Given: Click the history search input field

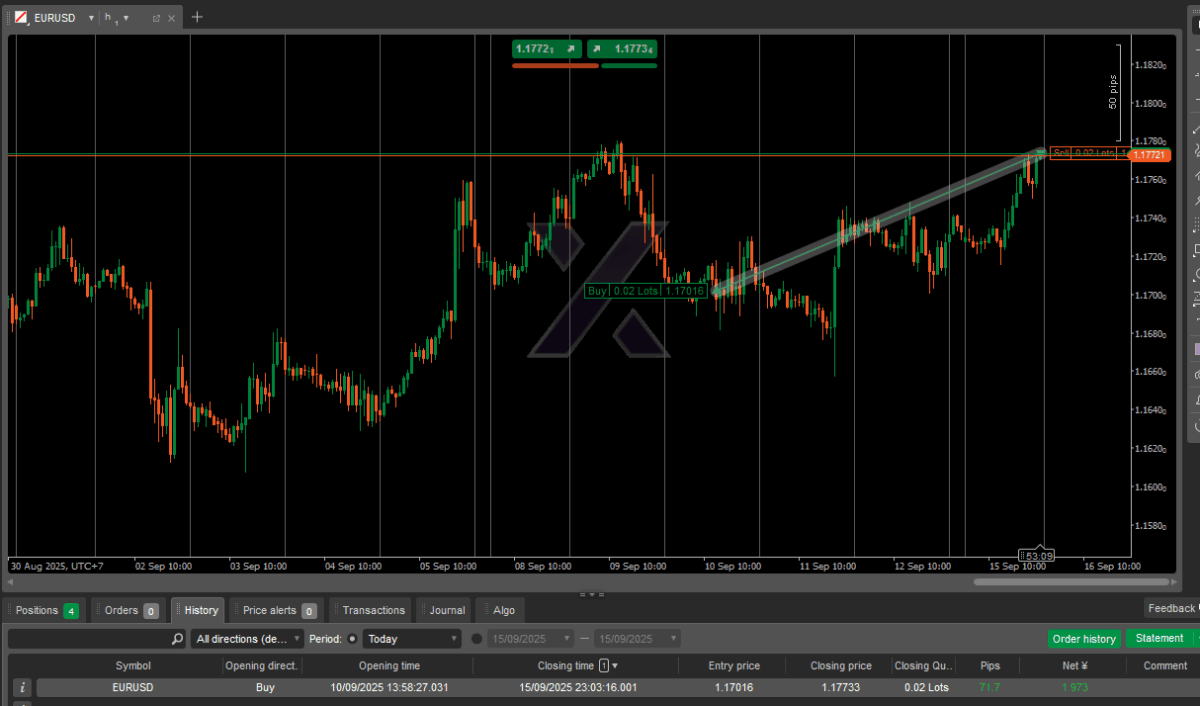Looking at the screenshot, I should point(88,638).
